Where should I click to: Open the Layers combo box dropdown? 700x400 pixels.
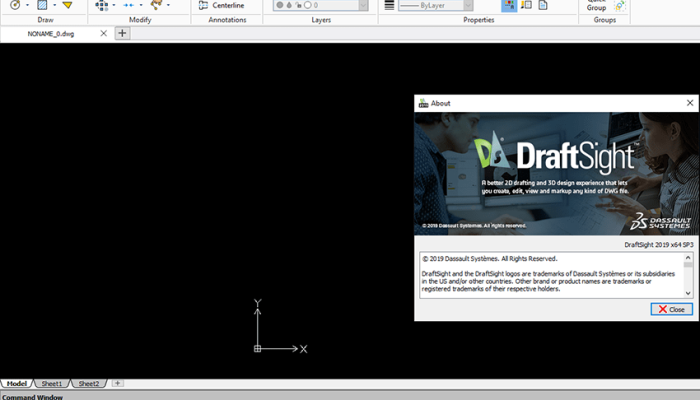click(363, 5)
